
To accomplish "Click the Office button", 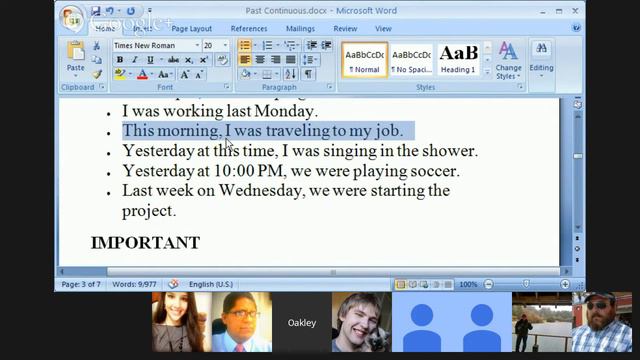I will pyautogui.click(x=72, y=18).
